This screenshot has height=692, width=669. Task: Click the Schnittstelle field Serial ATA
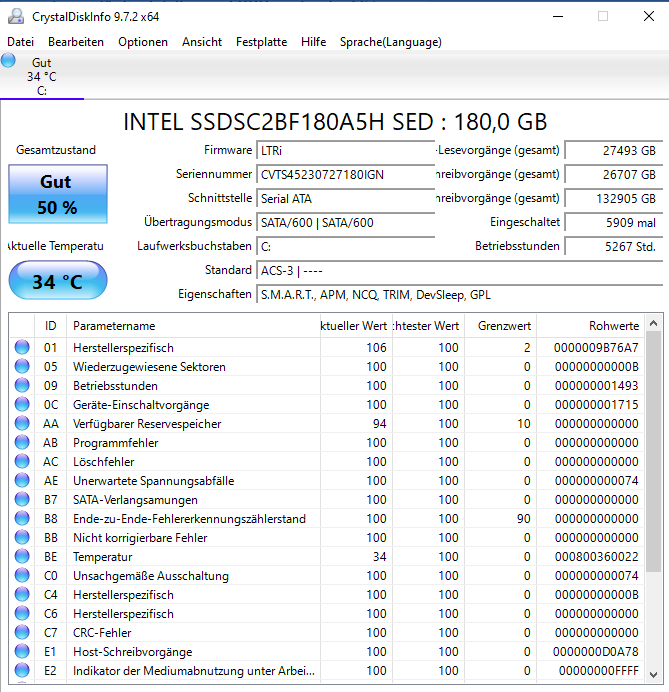(x=346, y=199)
